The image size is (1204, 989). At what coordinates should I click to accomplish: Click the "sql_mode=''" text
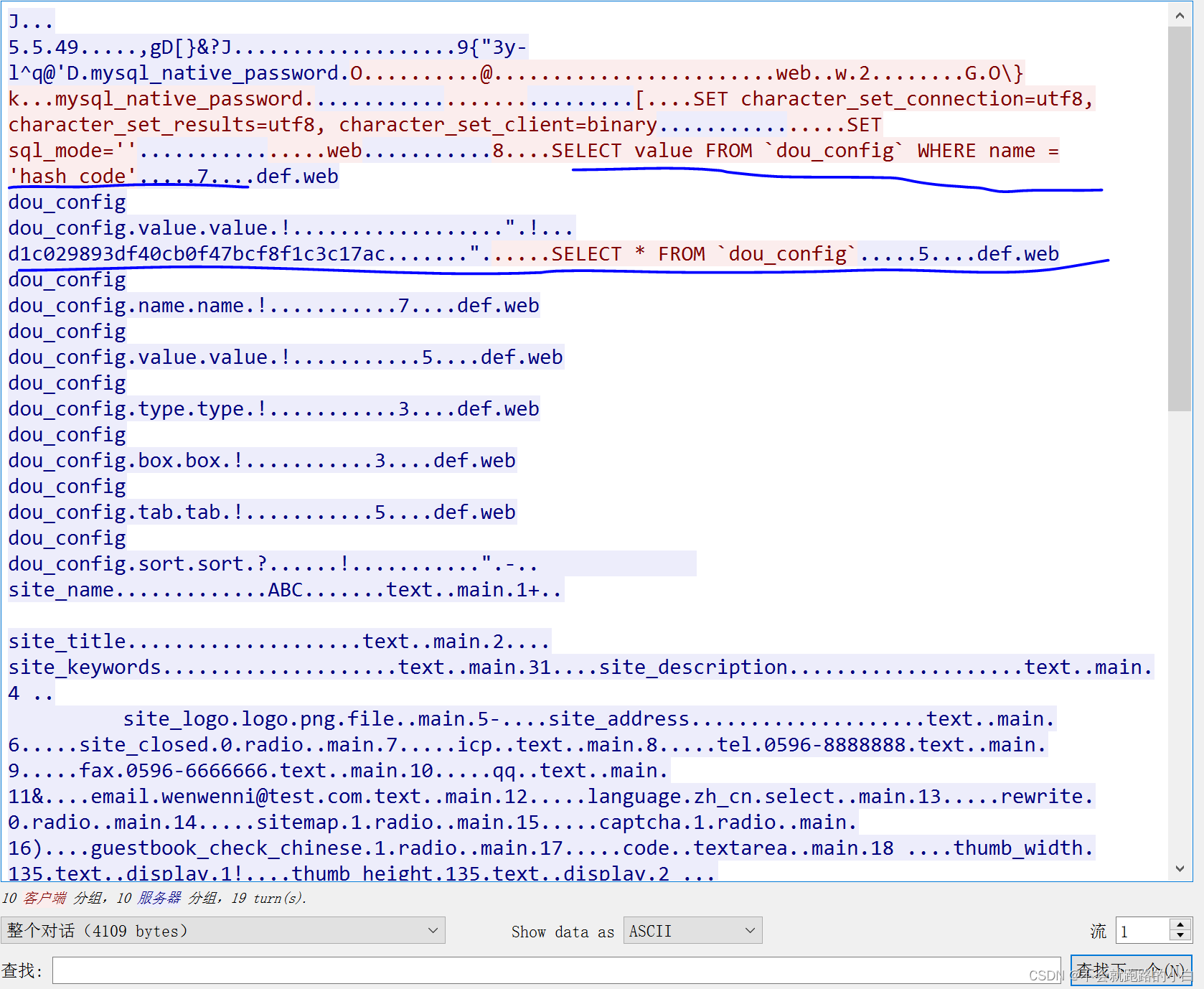tap(72, 151)
